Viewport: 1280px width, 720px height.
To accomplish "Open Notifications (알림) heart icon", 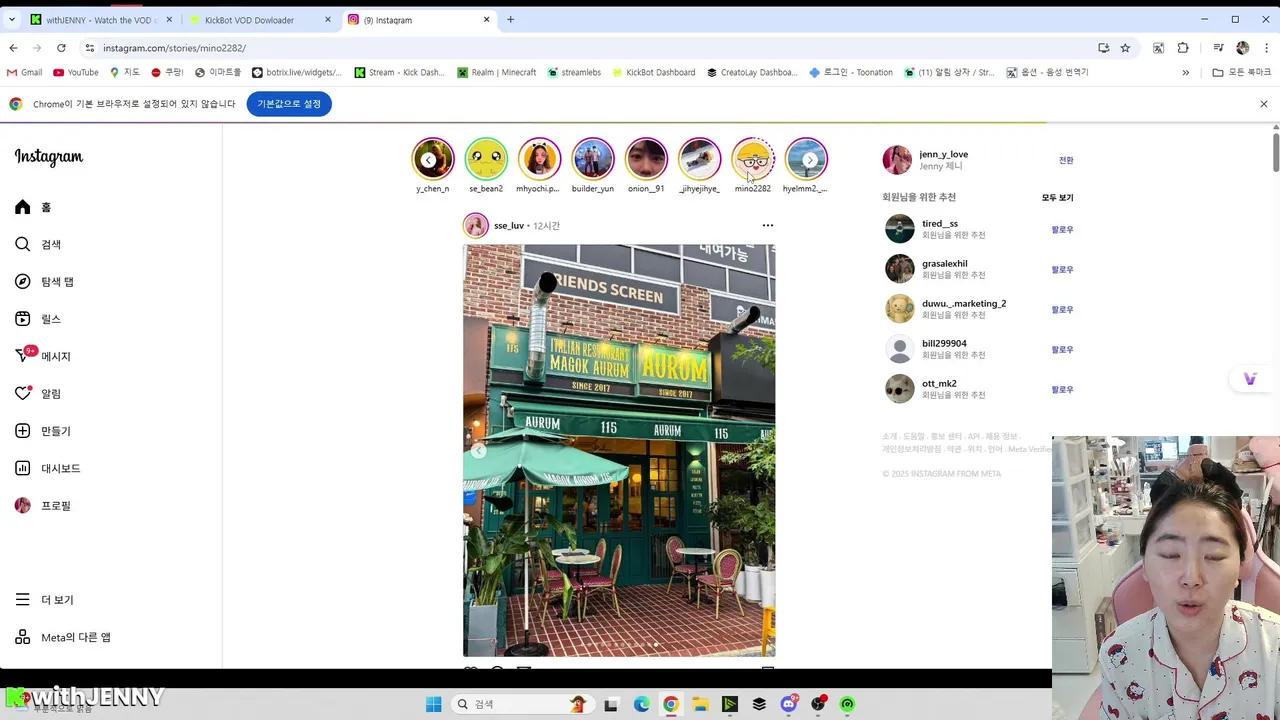I will pyautogui.click(x=38, y=394).
